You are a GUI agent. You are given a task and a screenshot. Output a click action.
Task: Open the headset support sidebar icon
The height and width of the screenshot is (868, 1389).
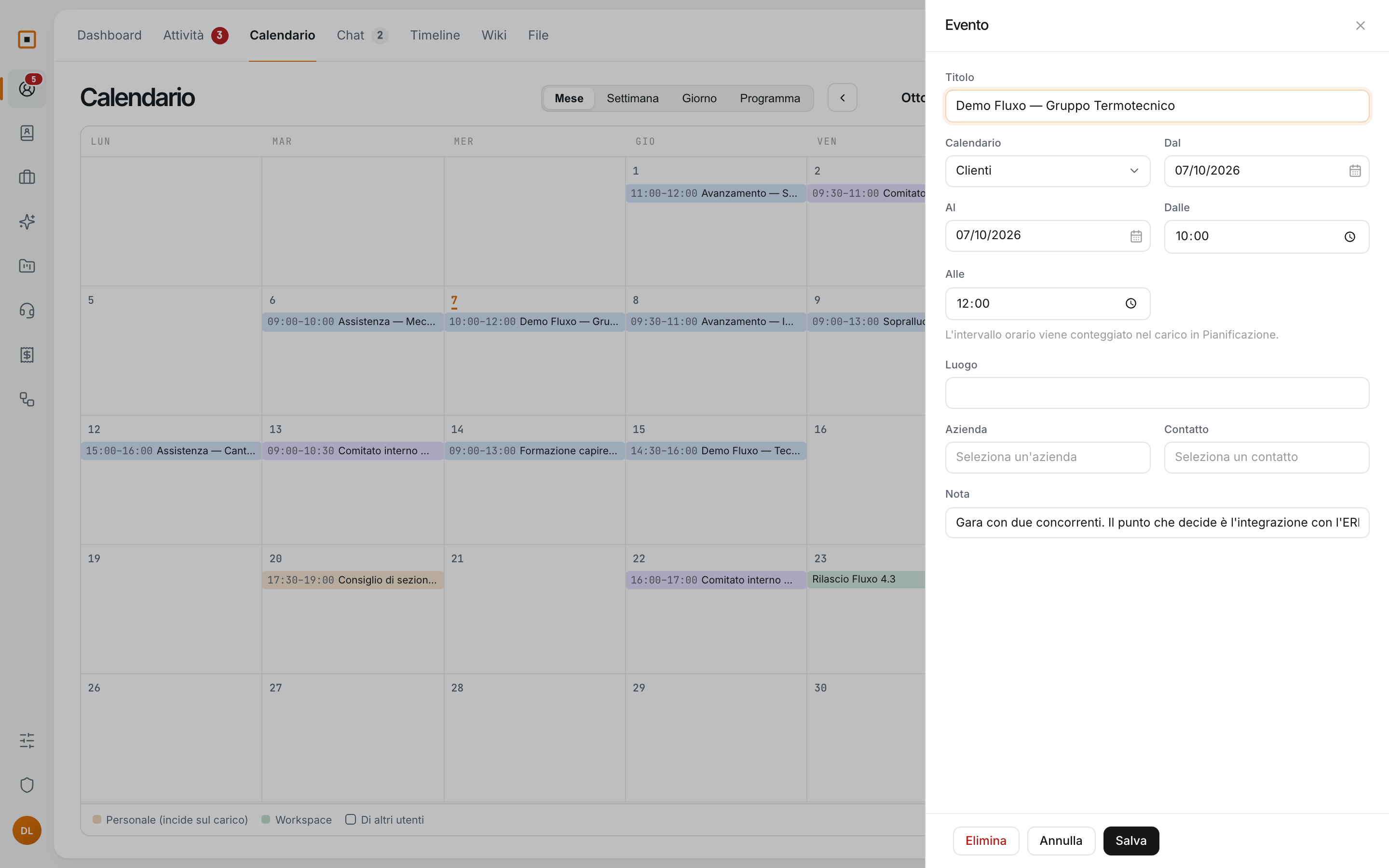pos(27,311)
